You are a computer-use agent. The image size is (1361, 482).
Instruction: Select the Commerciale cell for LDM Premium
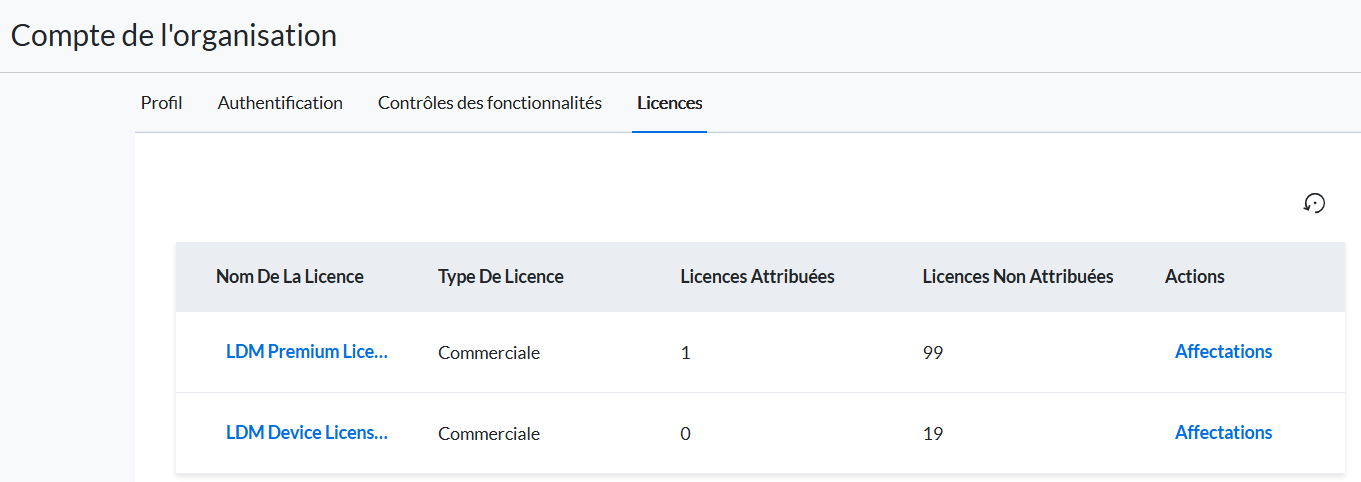(x=489, y=353)
